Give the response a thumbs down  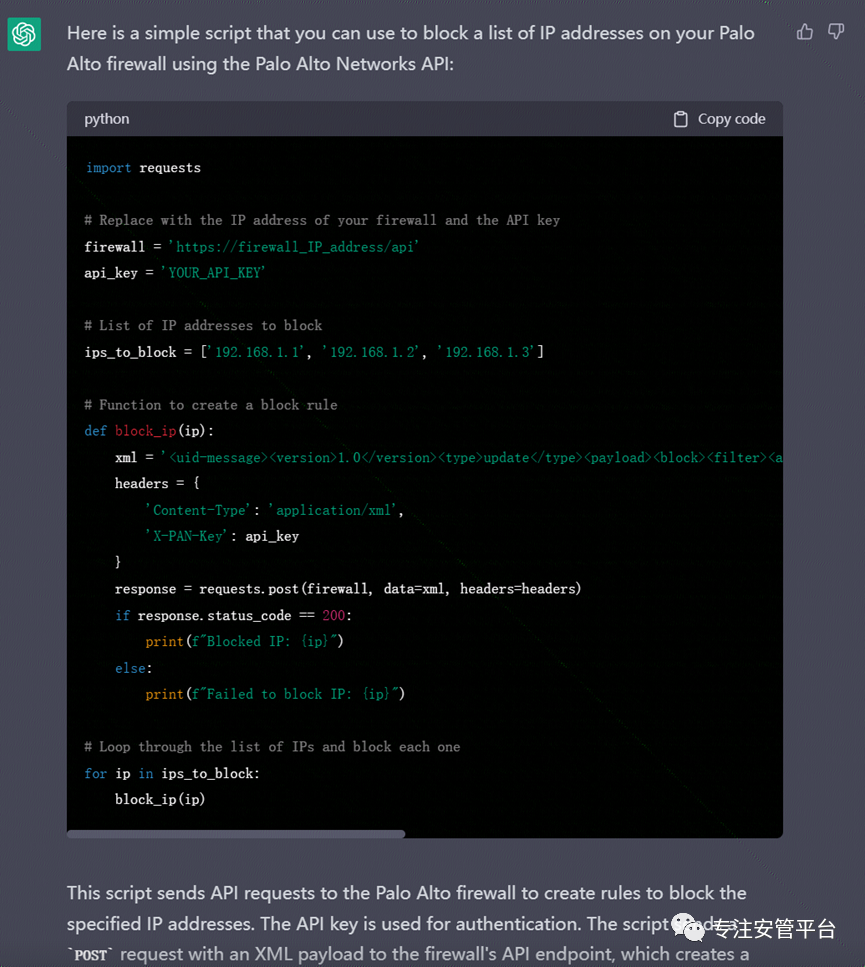click(836, 31)
